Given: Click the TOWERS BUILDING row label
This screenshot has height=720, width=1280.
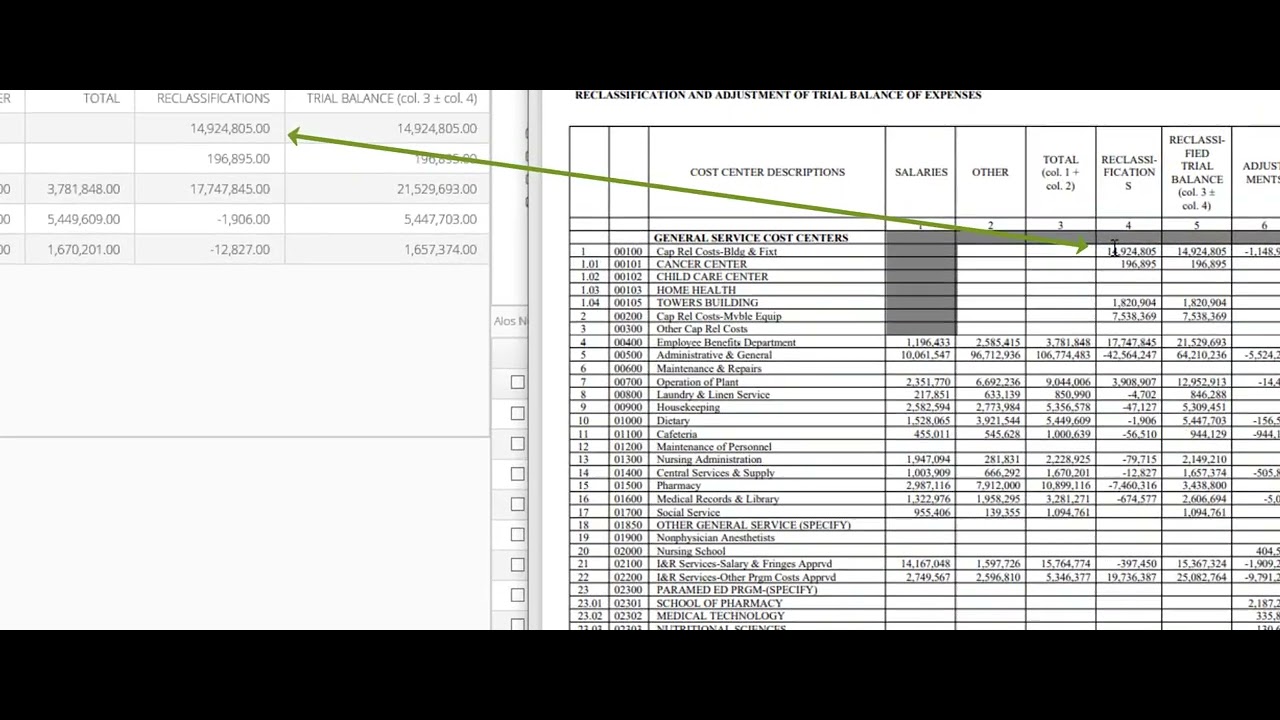Looking at the screenshot, I should click(x=707, y=303).
